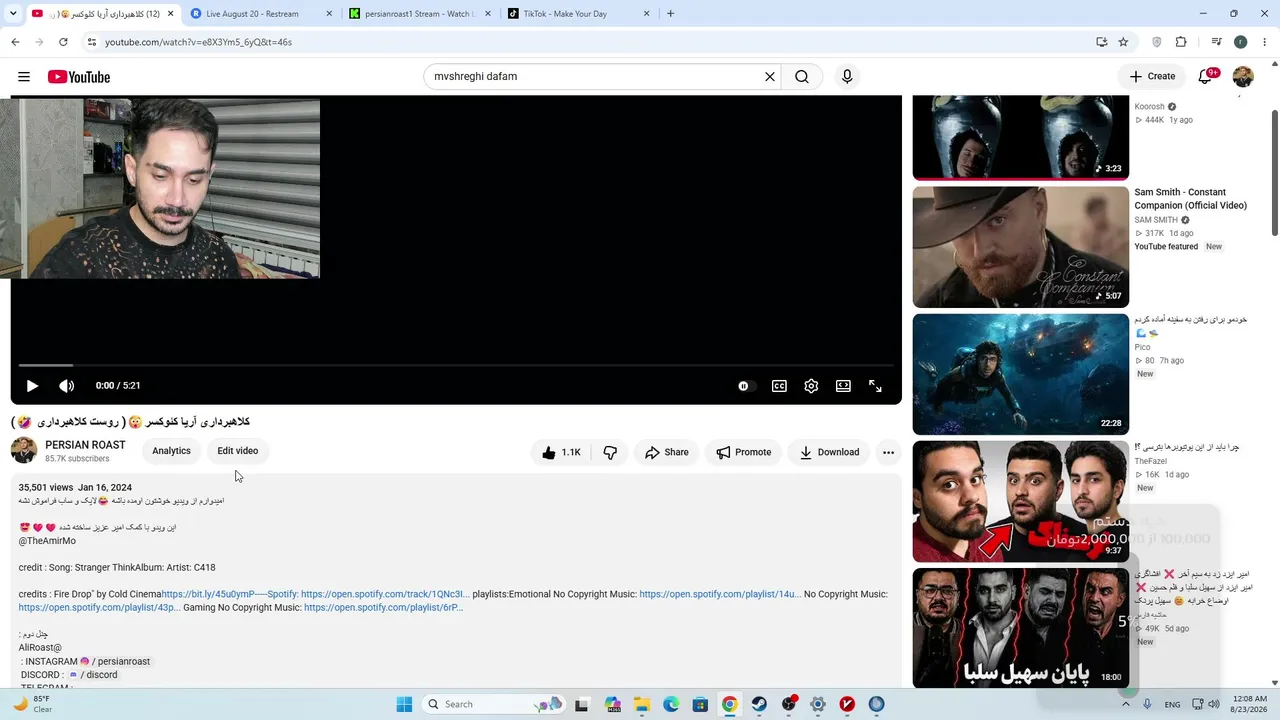Clear the search box text with the X

point(770,77)
